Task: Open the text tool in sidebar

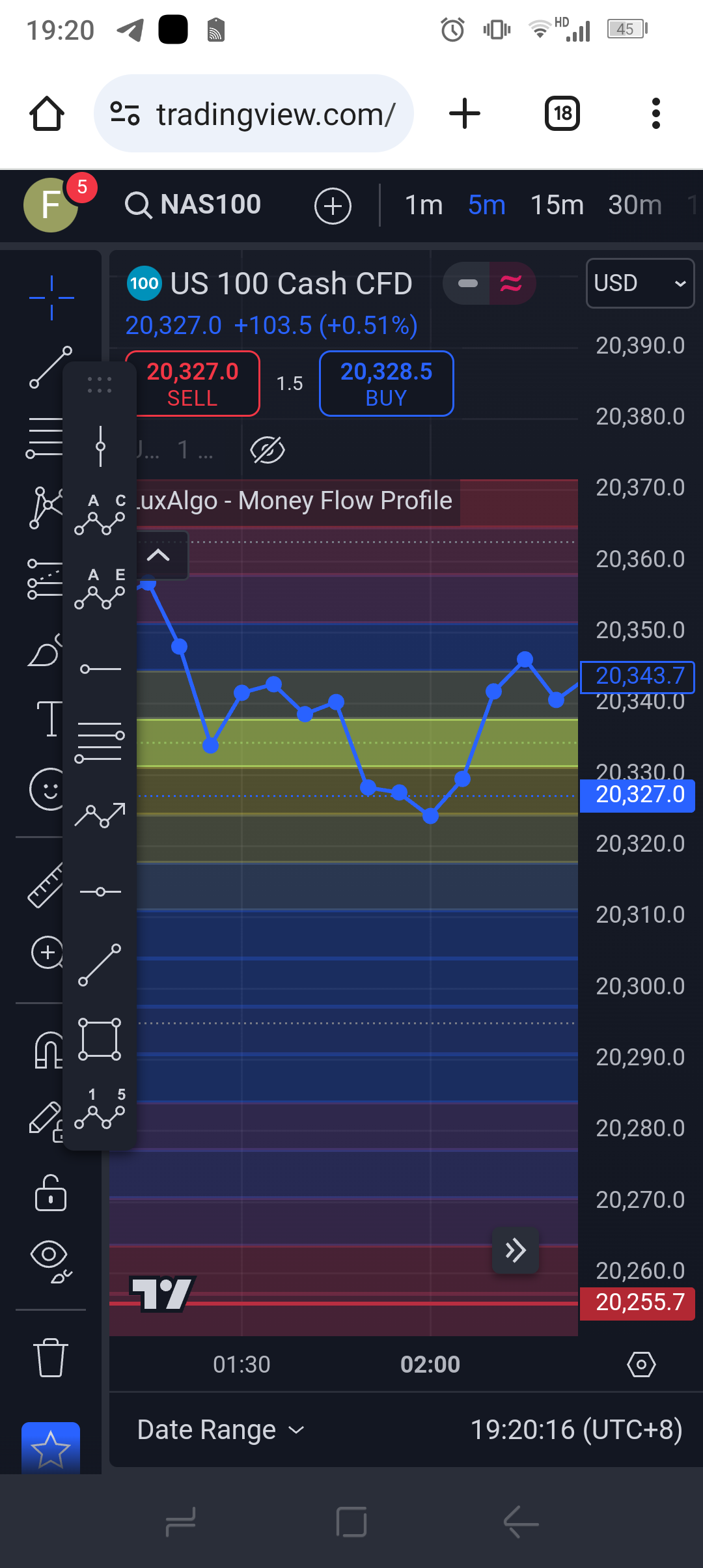Action: pyautogui.click(x=49, y=719)
